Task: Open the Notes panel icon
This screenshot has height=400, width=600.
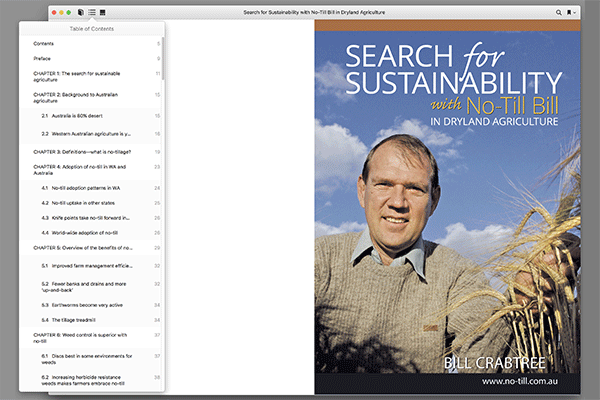Action: pyautogui.click(x=104, y=12)
